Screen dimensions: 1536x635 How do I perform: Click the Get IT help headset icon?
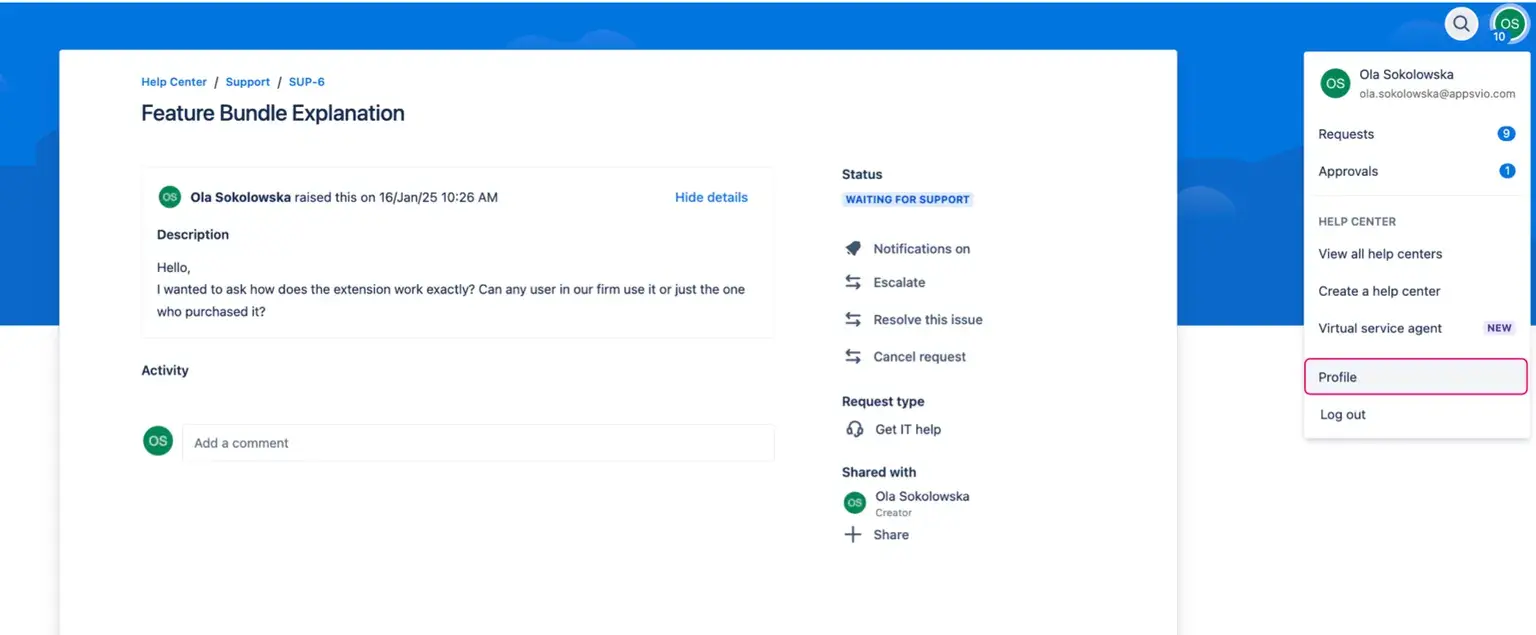[x=854, y=429]
